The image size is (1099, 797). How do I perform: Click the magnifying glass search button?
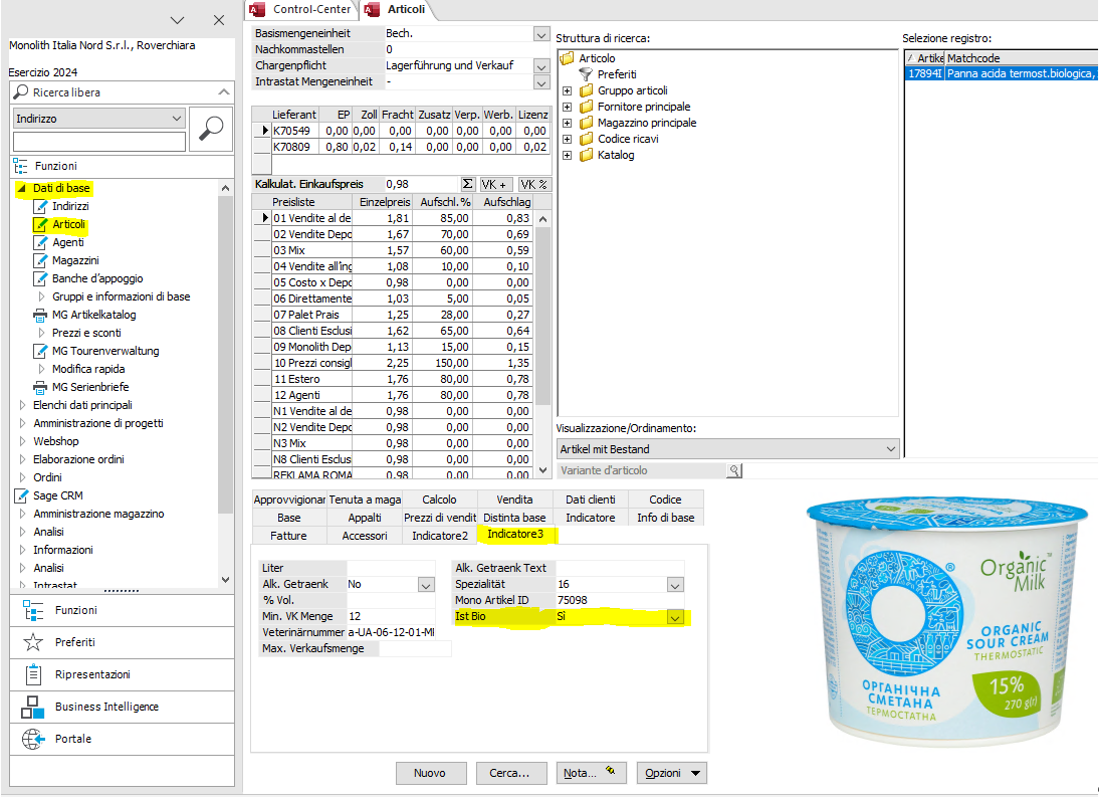pos(211,129)
